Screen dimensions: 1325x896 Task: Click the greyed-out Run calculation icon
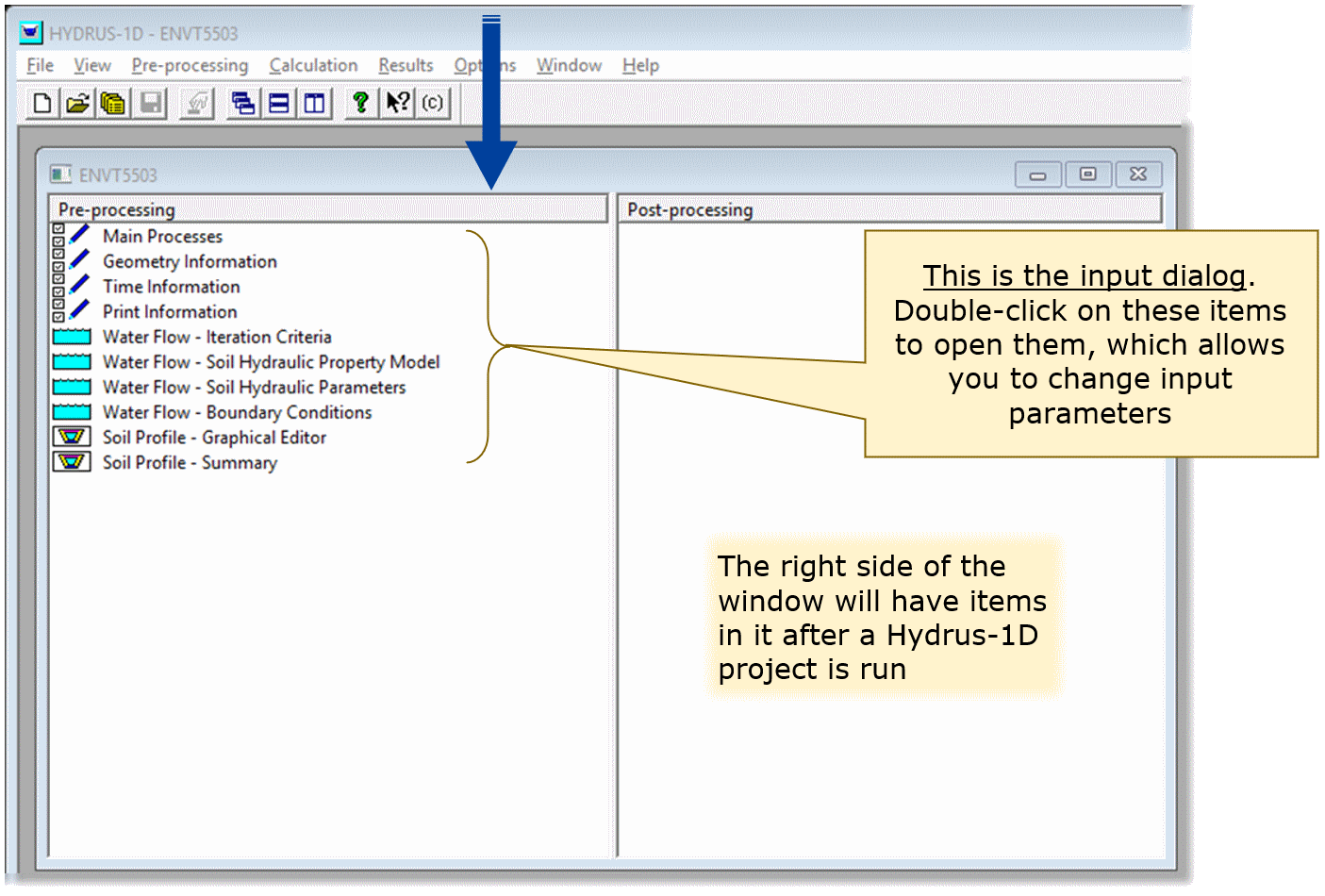coord(197,103)
